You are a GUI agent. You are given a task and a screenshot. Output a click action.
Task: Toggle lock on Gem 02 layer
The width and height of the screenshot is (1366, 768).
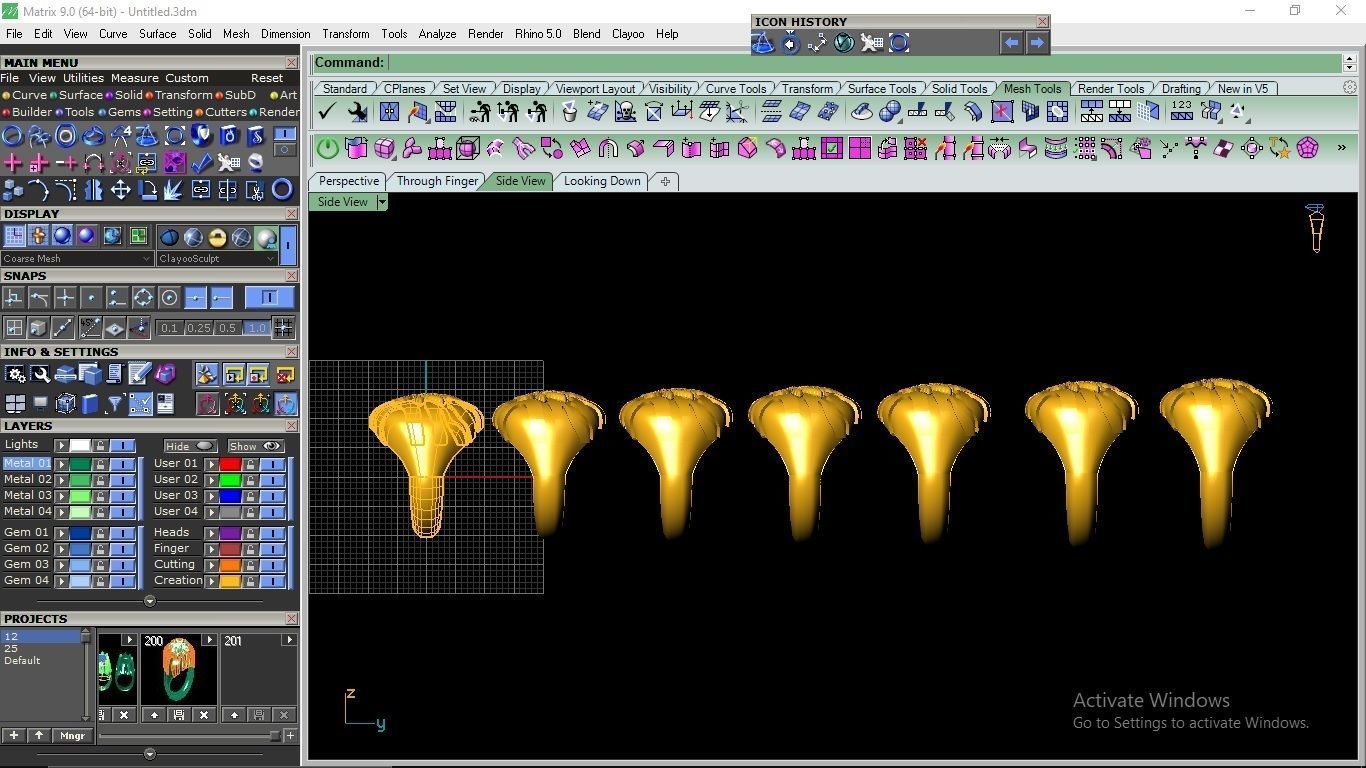(x=100, y=549)
